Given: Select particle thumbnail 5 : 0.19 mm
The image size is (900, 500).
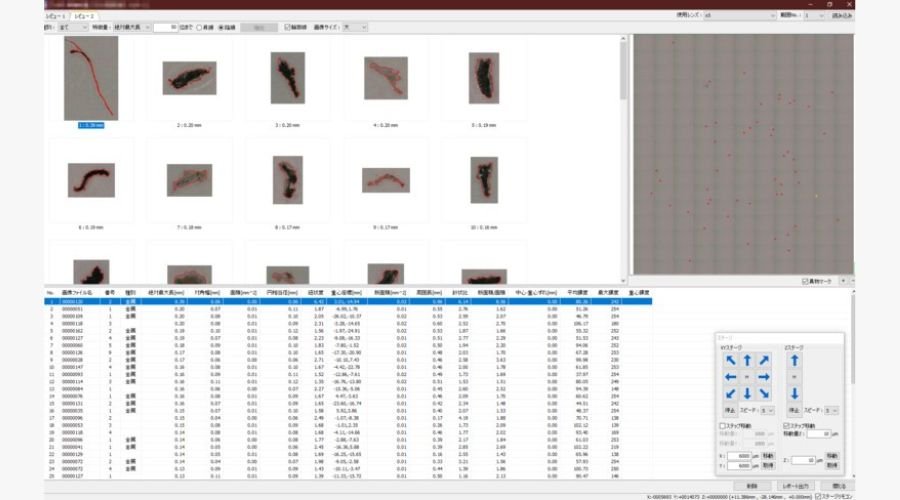Looking at the screenshot, I should point(484,78).
